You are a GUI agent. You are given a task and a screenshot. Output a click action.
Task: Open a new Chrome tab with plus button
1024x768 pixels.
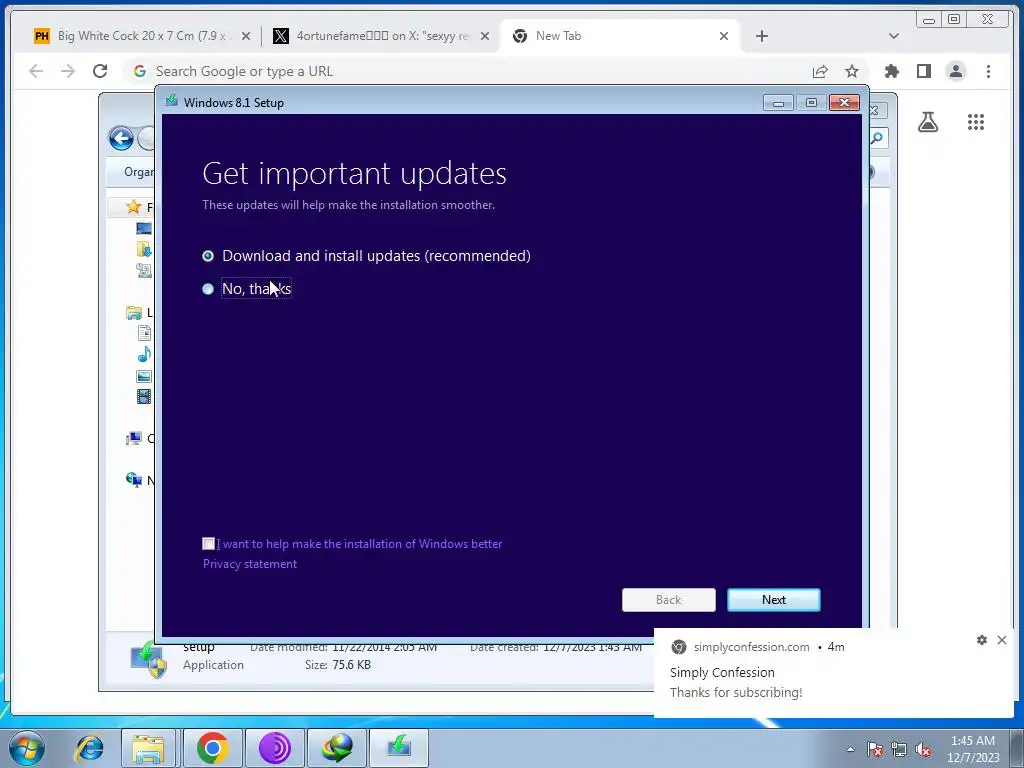pyautogui.click(x=761, y=36)
